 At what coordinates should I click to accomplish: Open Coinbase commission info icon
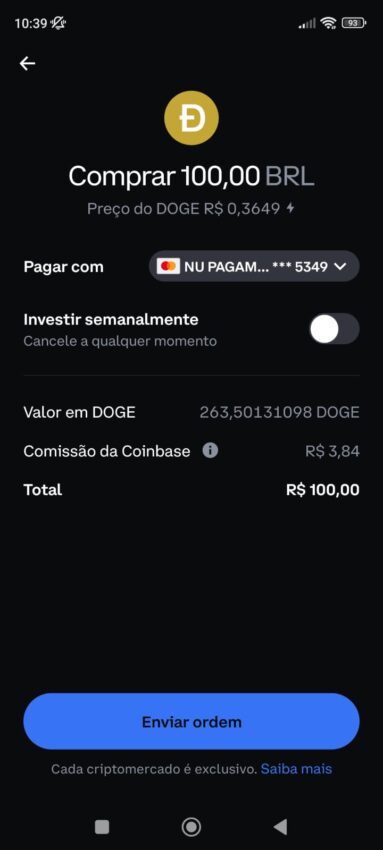(210, 450)
